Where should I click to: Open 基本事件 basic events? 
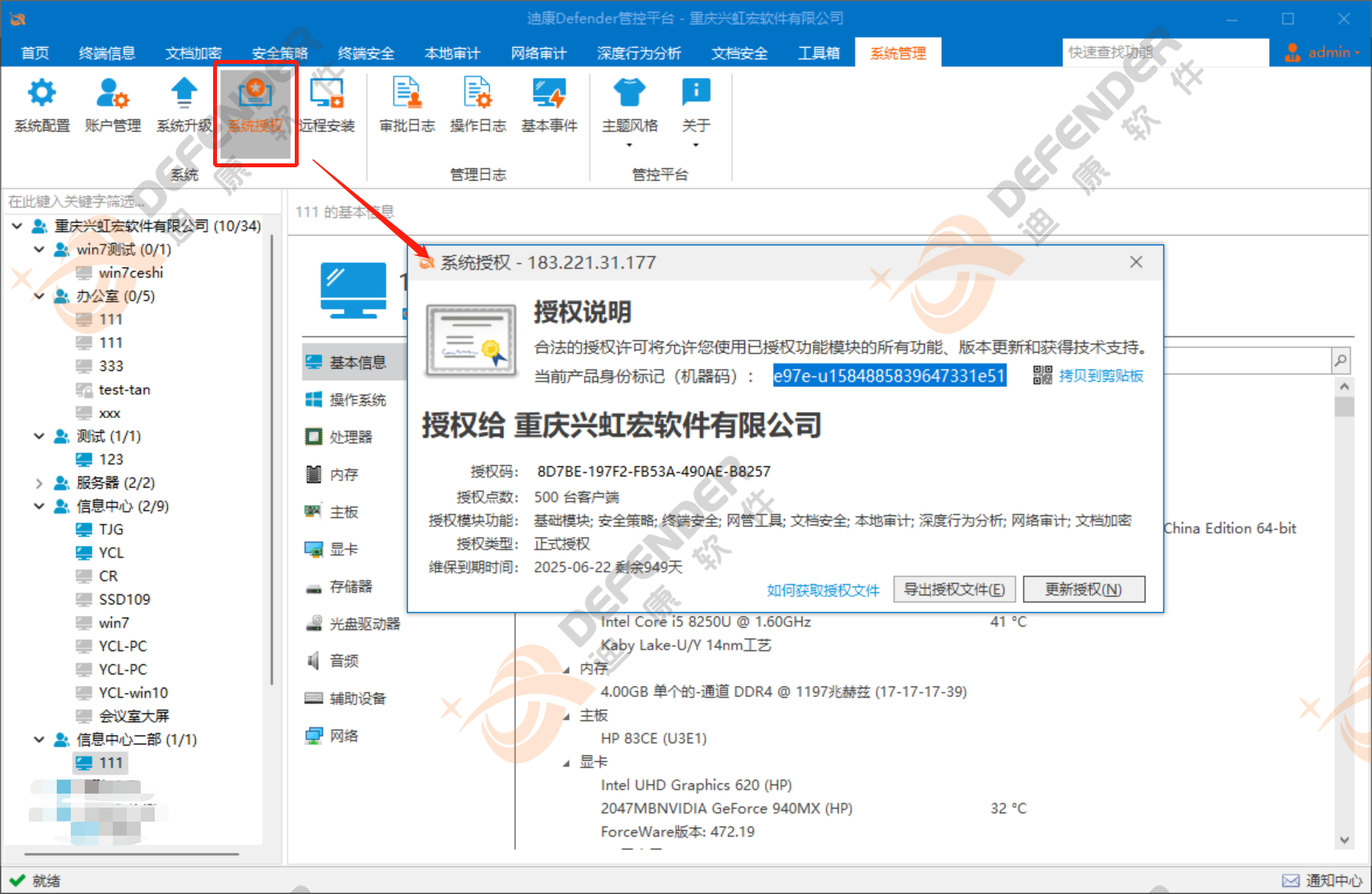550,105
